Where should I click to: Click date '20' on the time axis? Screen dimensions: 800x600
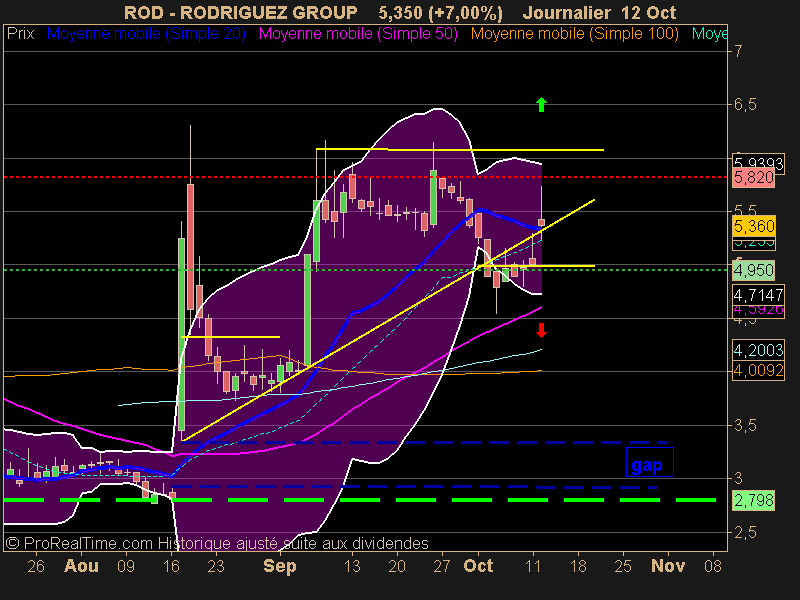tap(397, 566)
